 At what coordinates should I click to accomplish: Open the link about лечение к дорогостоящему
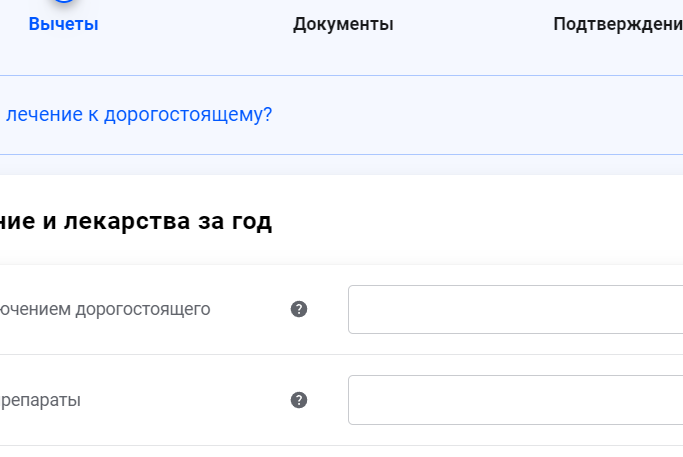138,115
